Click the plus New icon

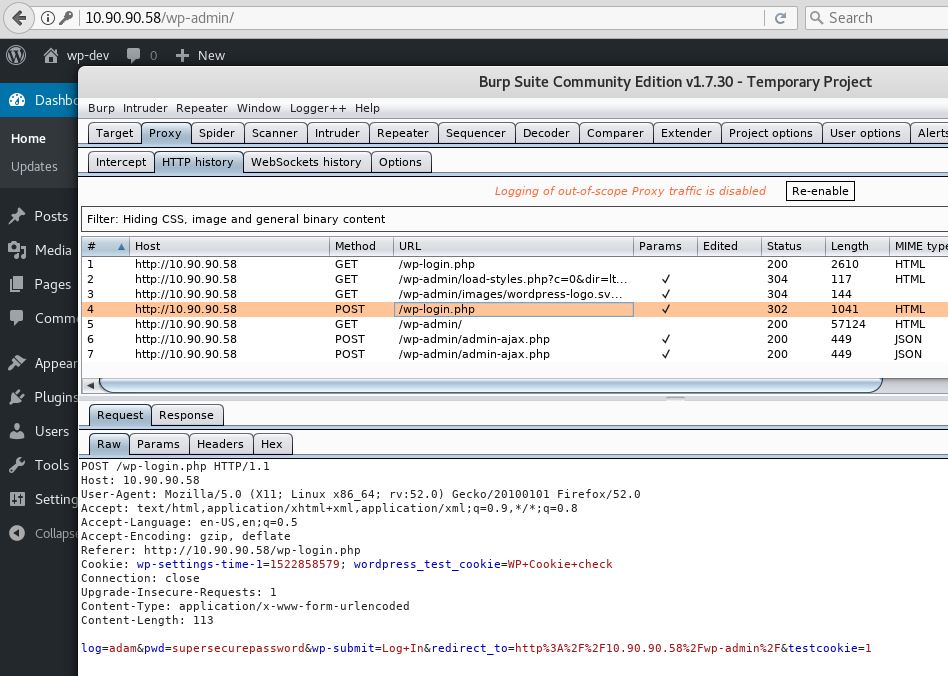tap(182, 56)
